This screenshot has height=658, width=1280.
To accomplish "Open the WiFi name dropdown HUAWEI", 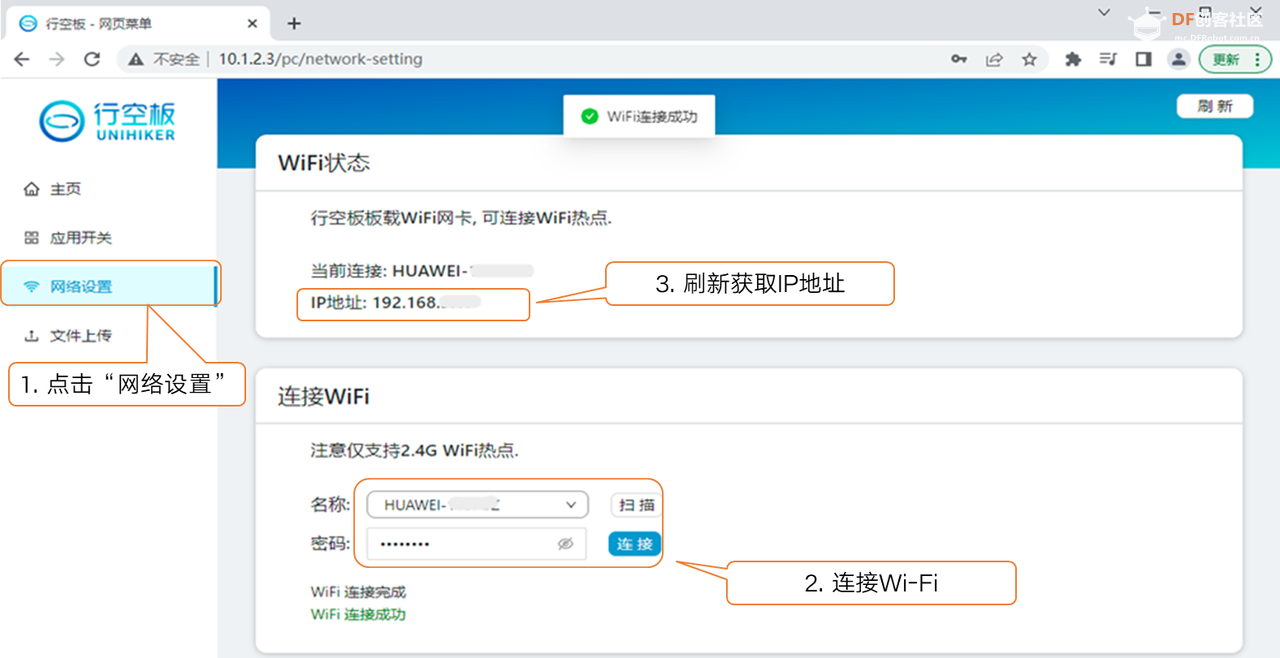I will pos(476,505).
